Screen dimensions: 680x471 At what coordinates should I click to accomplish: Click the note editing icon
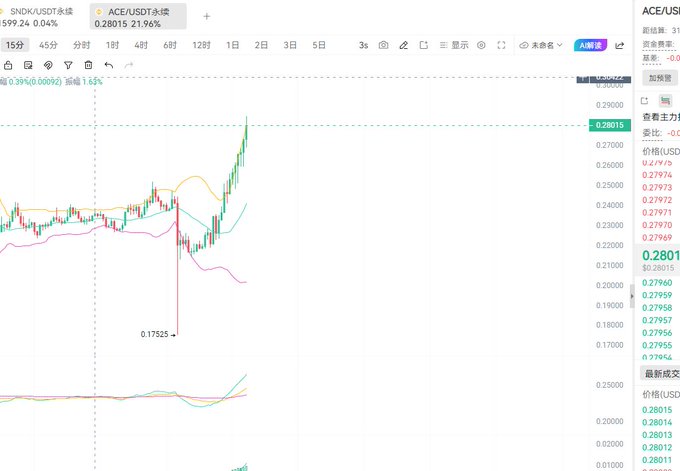(28, 65)
